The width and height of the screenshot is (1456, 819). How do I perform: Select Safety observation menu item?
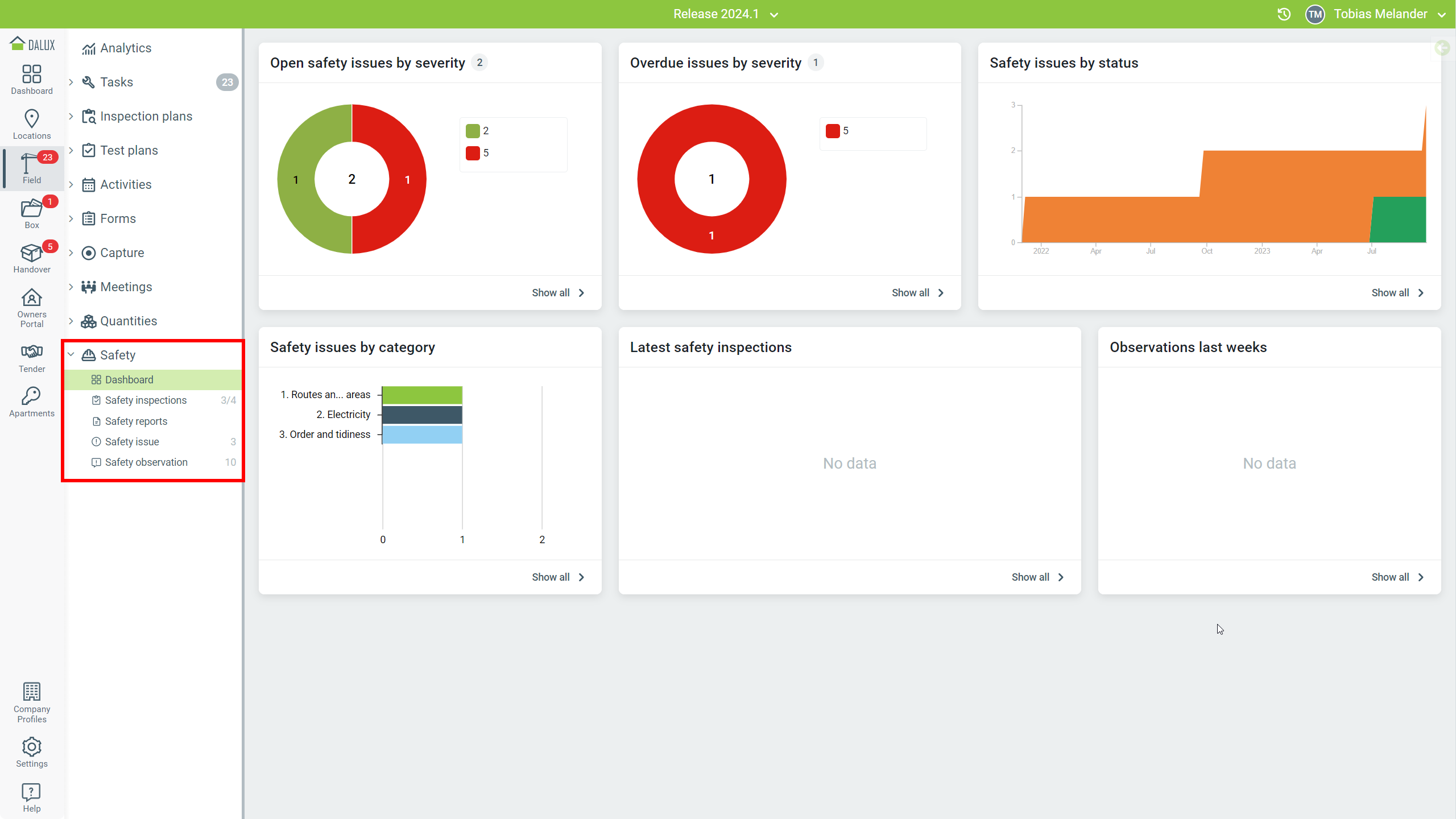[146, 462]
